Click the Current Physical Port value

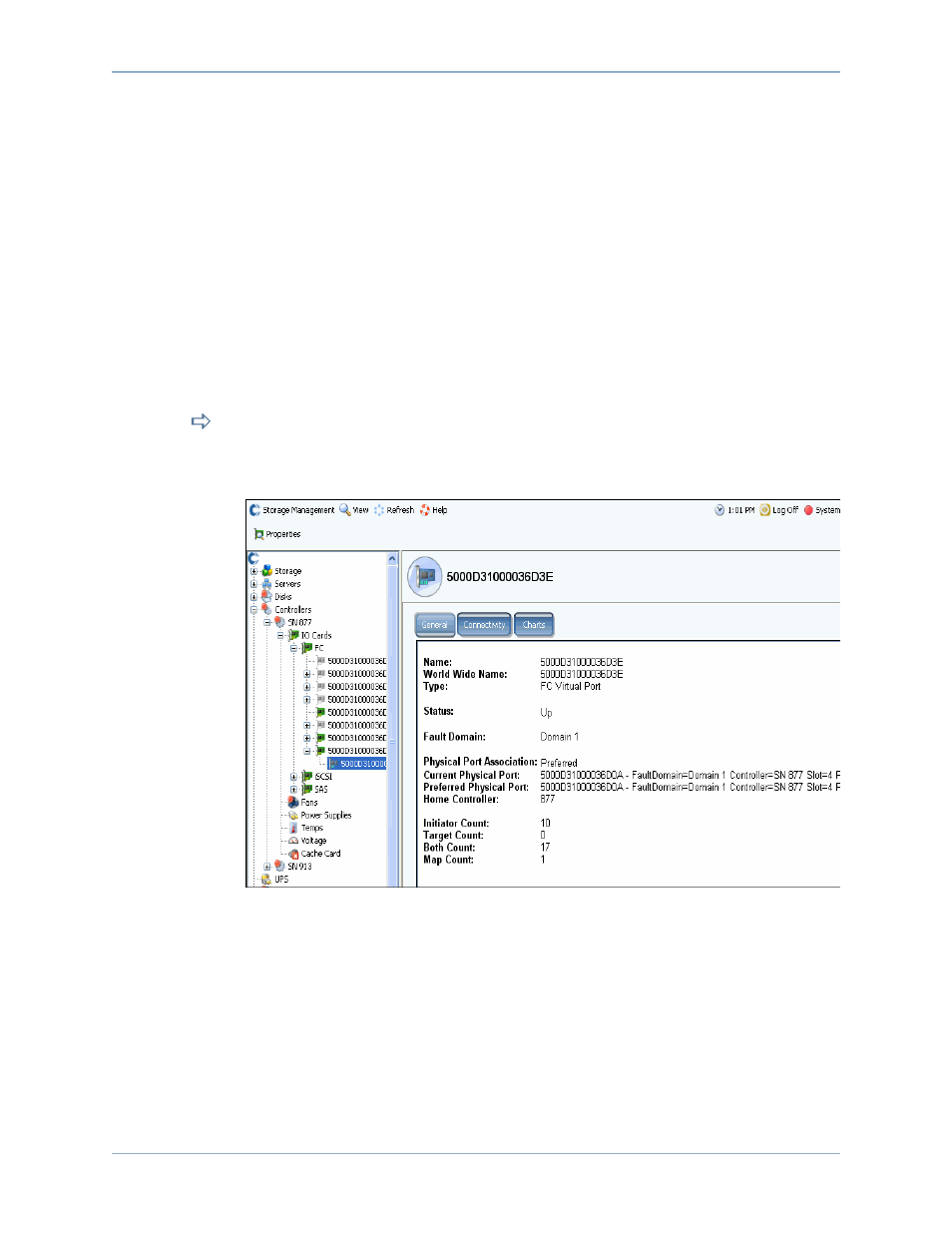click(690, 775)
